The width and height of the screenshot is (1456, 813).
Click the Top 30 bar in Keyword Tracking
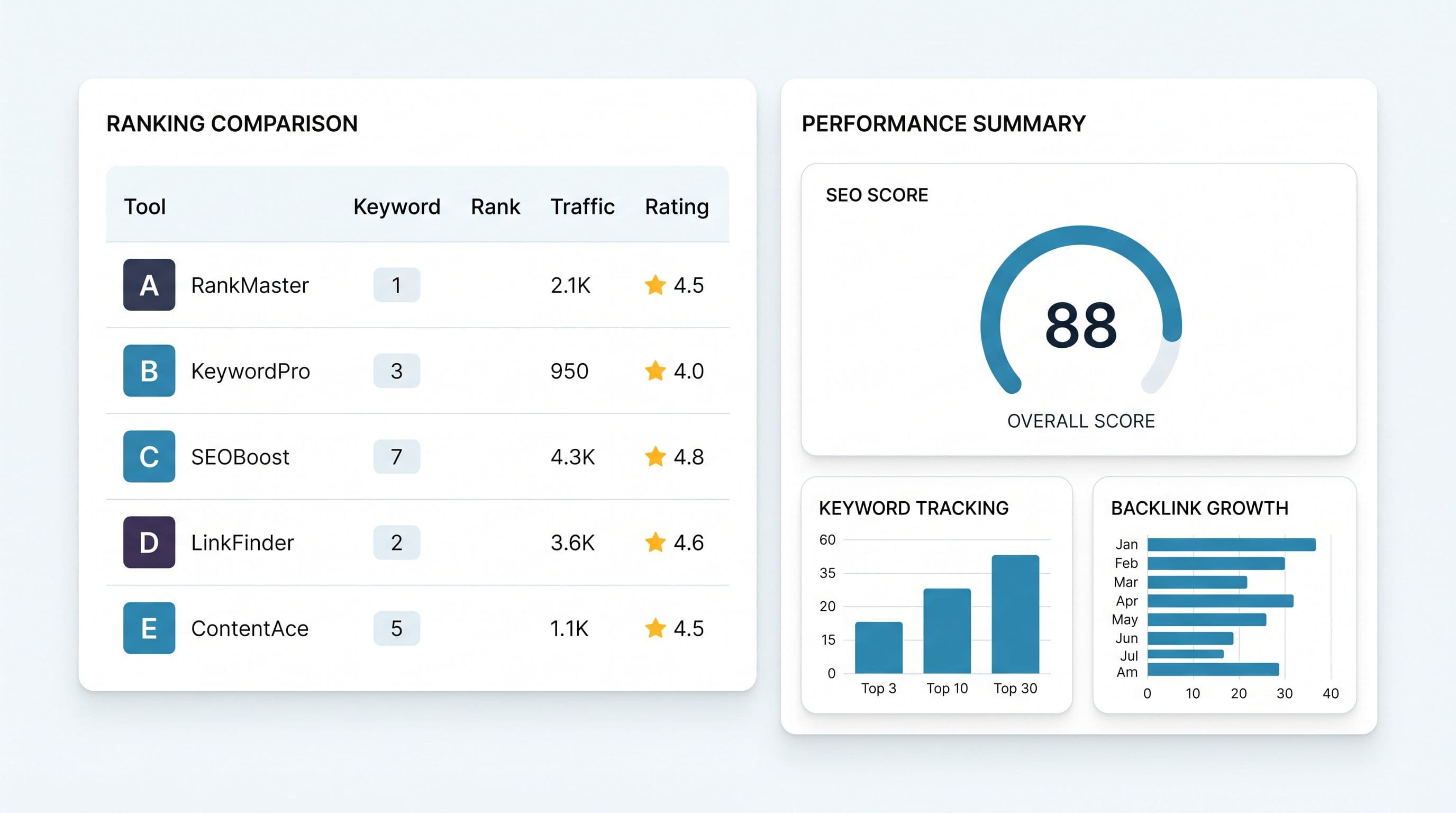[x=1016, y=615]
